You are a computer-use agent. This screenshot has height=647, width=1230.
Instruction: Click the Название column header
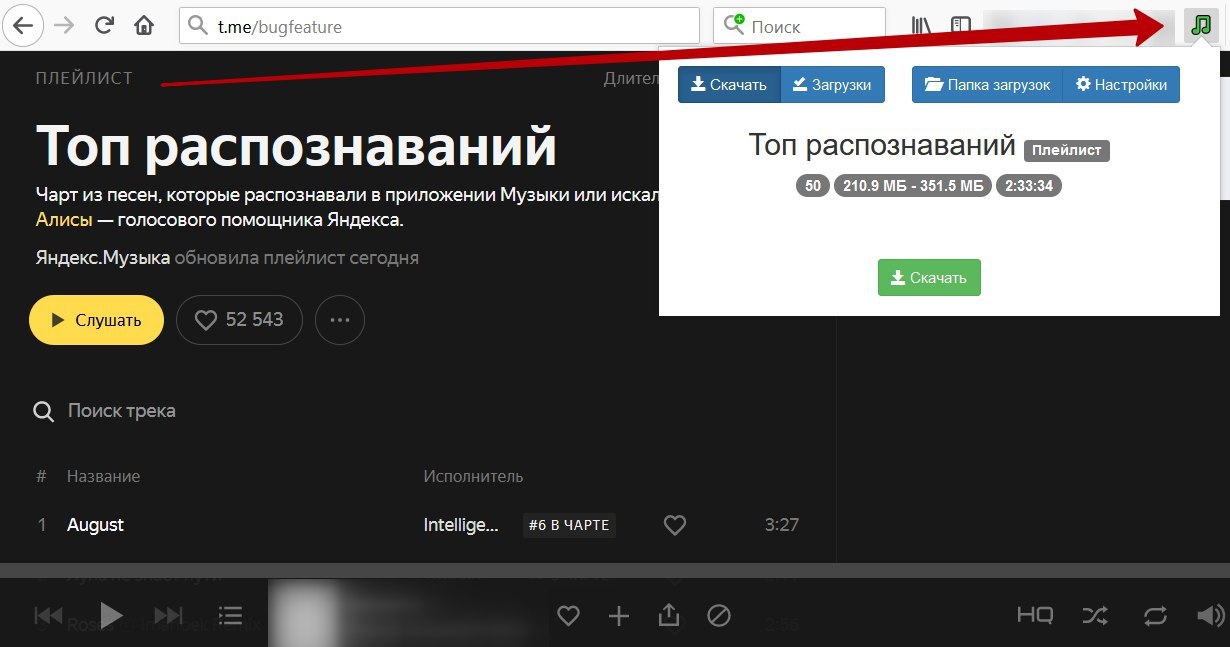(x=103, y=476)
